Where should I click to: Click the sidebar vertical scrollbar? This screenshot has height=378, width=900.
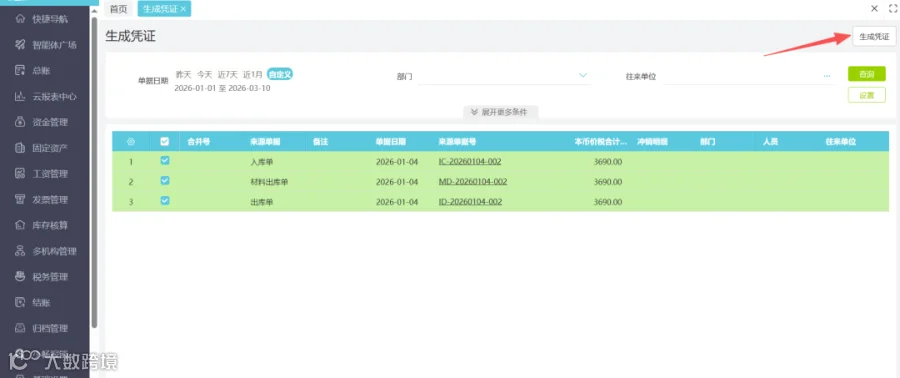pyautogui.click(x=94, y=172)
